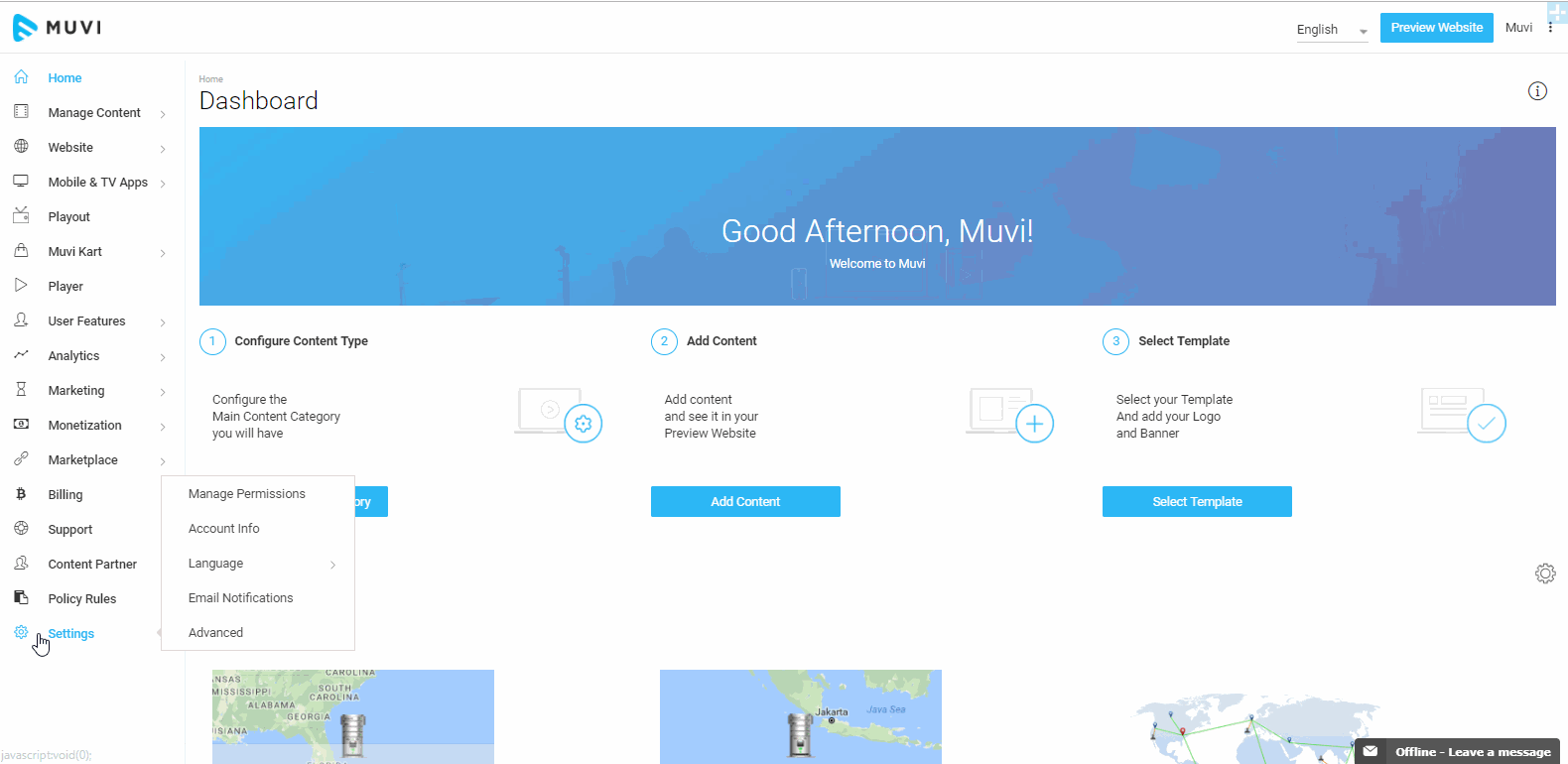Screen dimensions: 1568x764
Task: Click the Marketing hourglass icon
Action: pyautogui.click(x=21, y=389)
